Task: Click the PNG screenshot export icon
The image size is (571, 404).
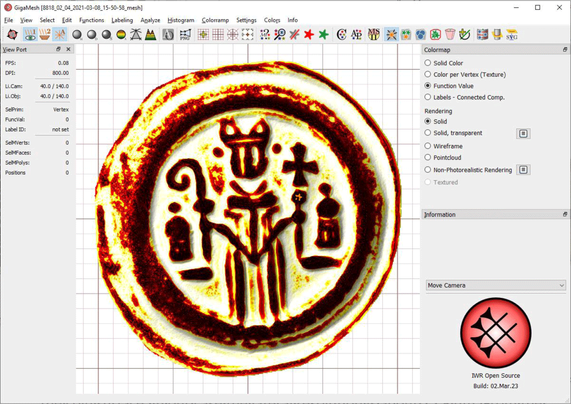Action: tap(185, 35)
